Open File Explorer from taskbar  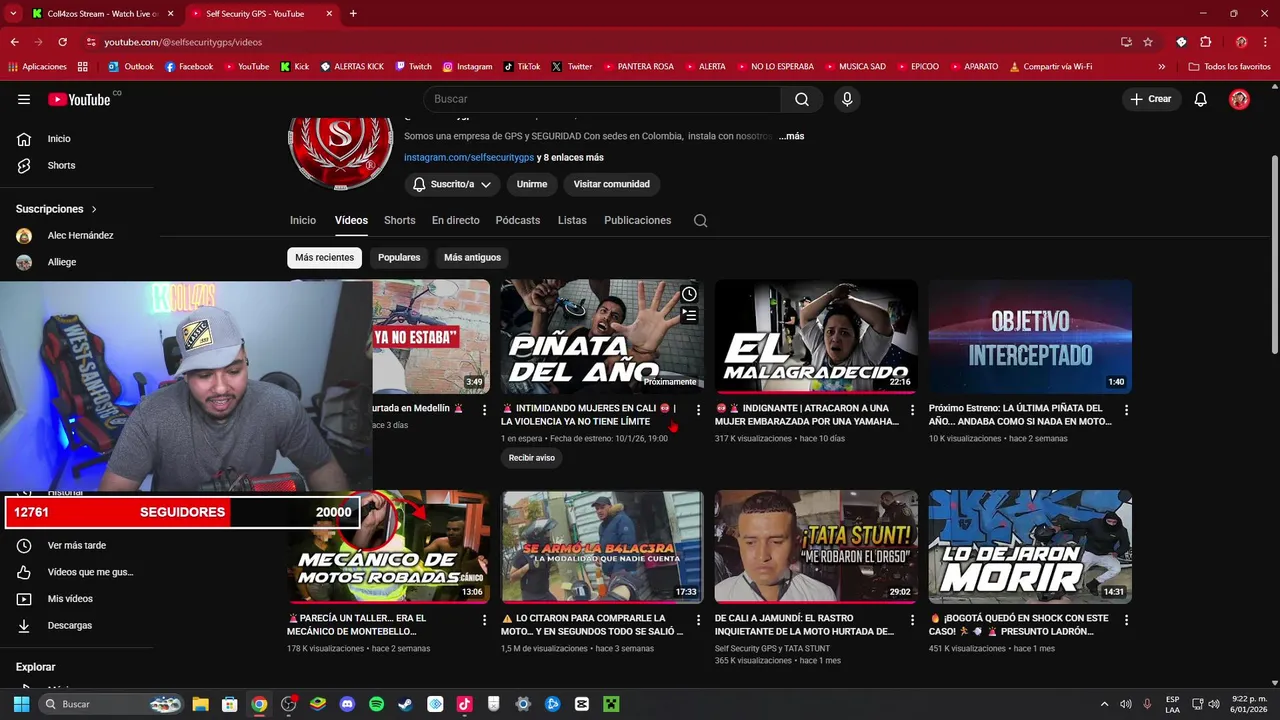point(200,704)
